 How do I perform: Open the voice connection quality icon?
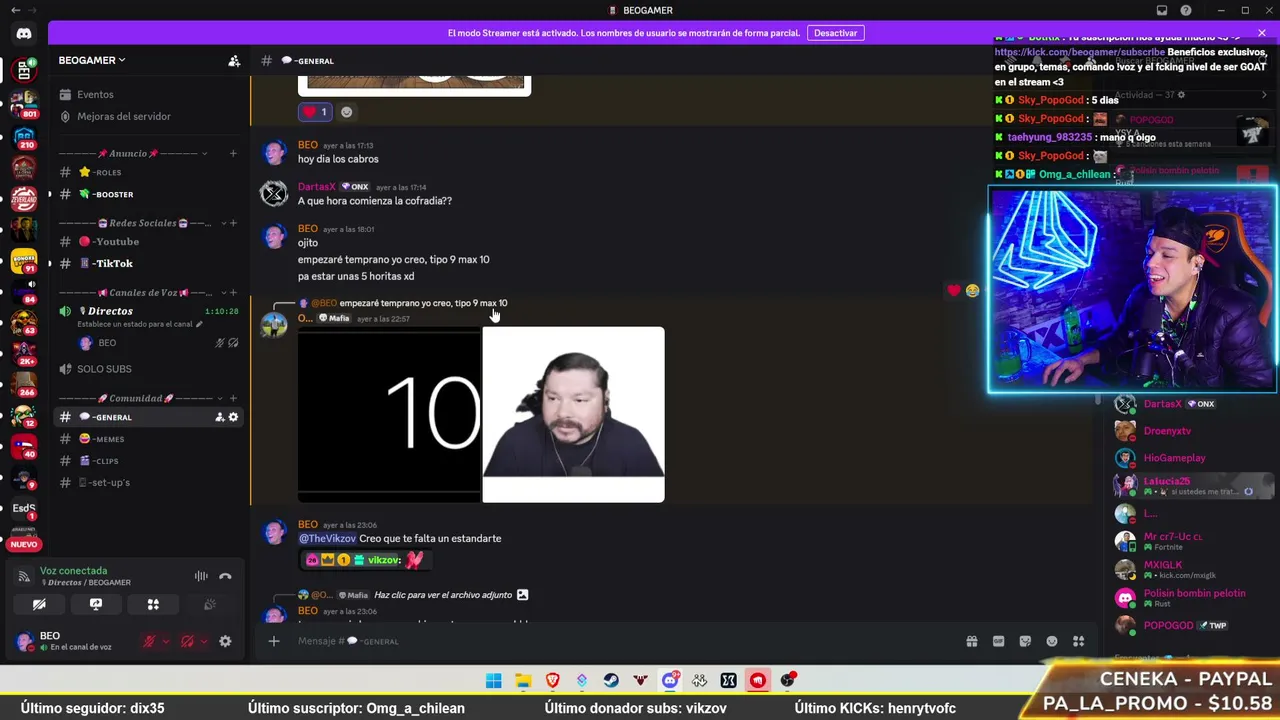click(23, 576)
